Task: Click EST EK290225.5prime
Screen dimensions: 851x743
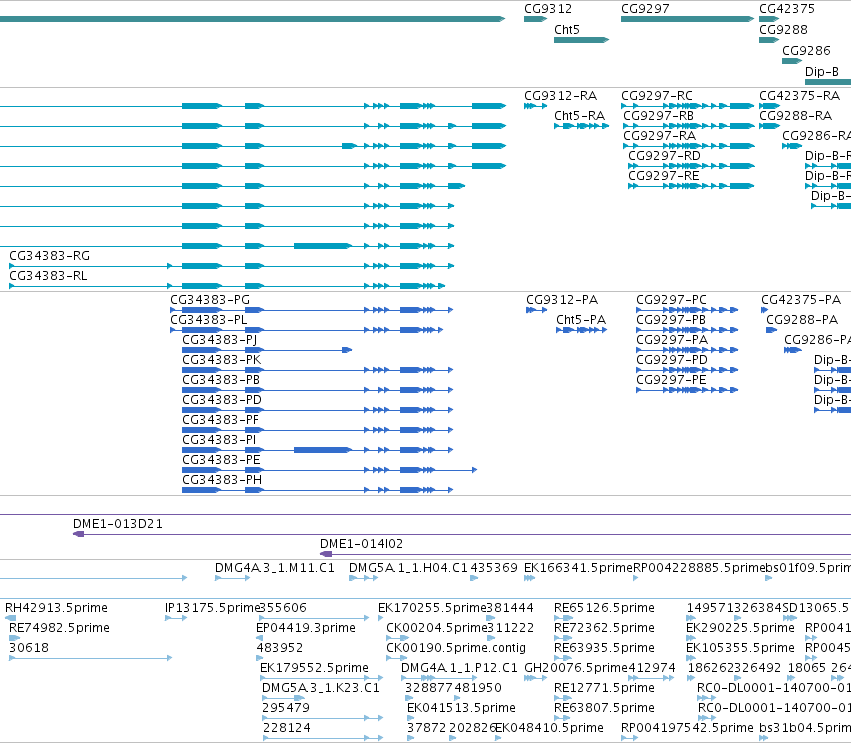Action: click(691, 638)
